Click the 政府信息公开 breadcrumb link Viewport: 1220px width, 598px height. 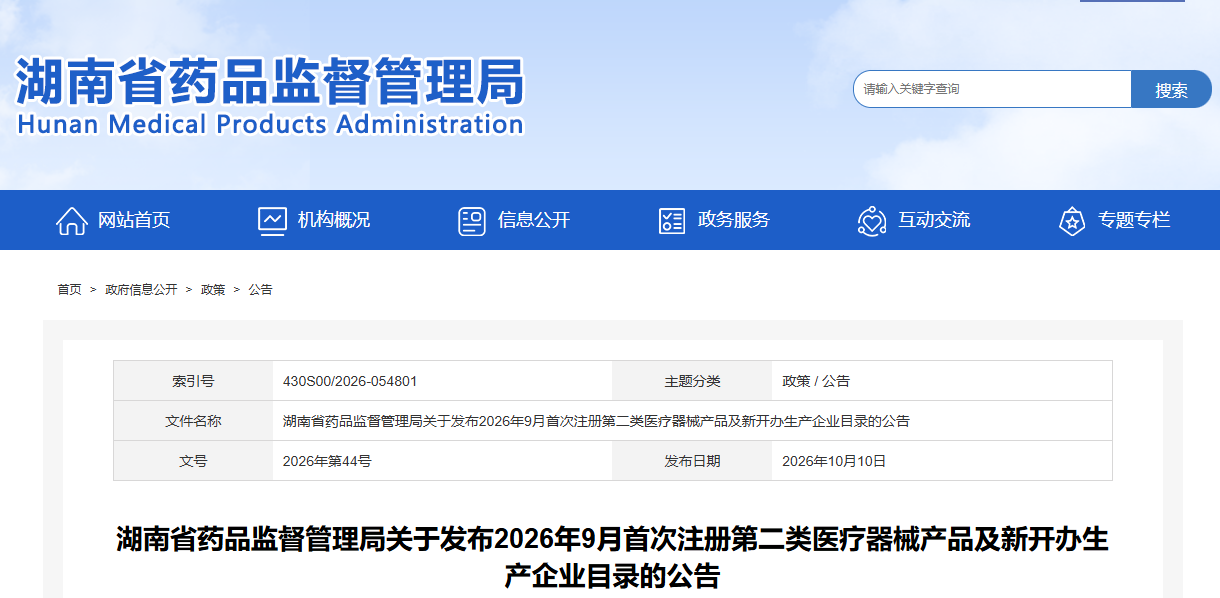click(x=141, y=289)
